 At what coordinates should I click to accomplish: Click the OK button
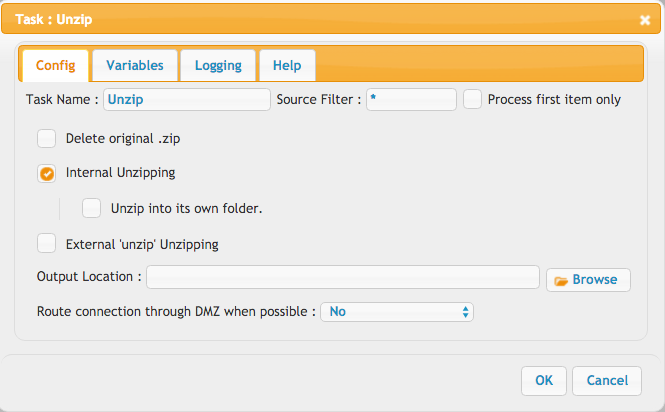[544, 381]
